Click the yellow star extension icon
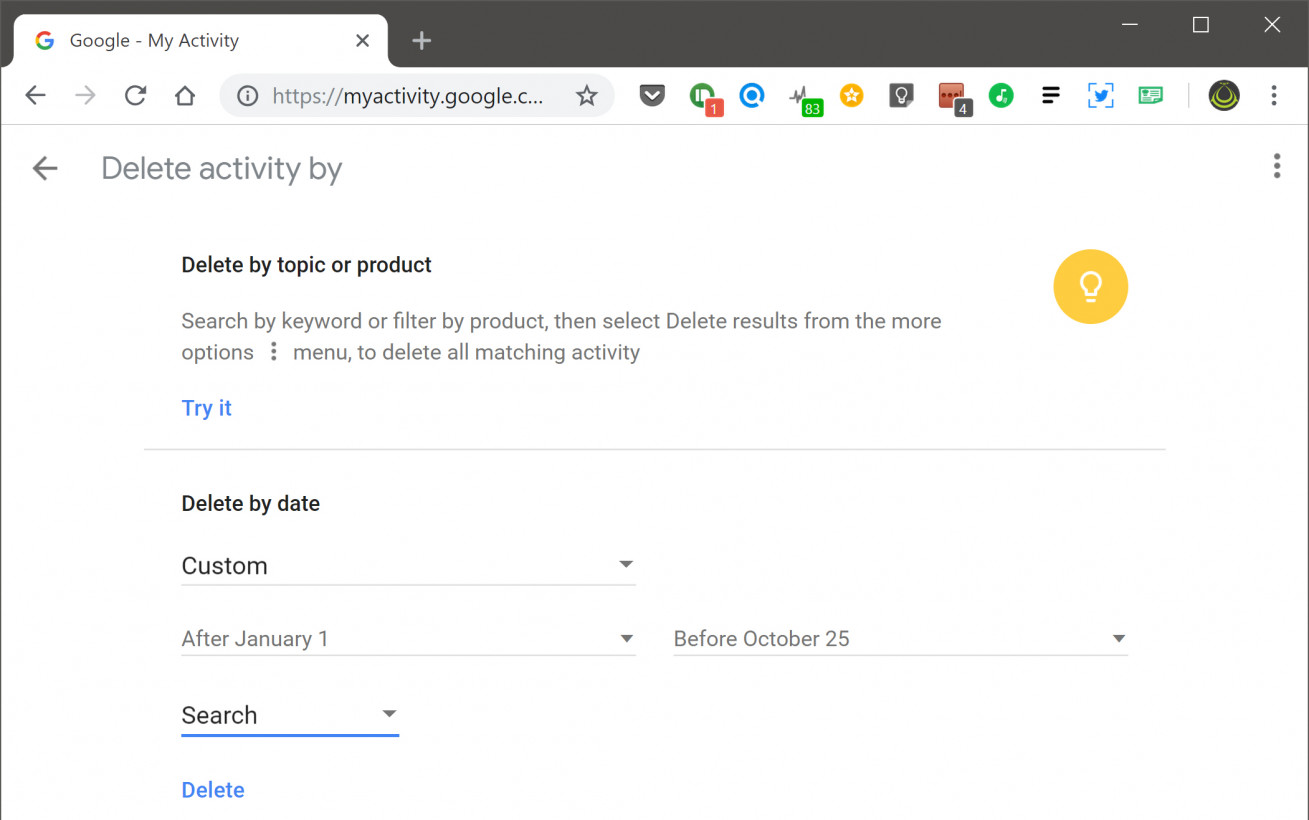The height and width of the screenshot is (820, 1309). point(851,95)
